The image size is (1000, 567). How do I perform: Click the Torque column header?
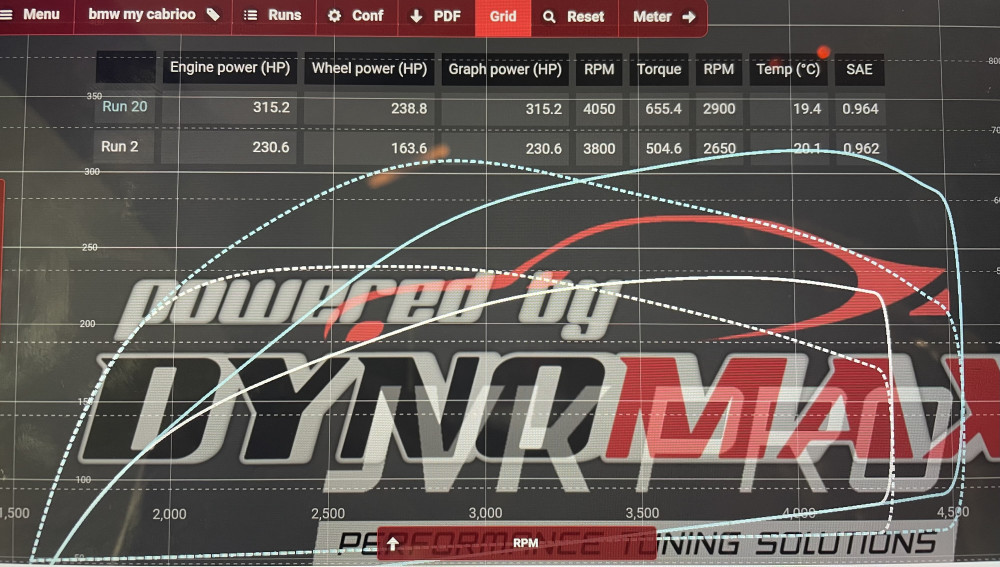tap(659, 69)
